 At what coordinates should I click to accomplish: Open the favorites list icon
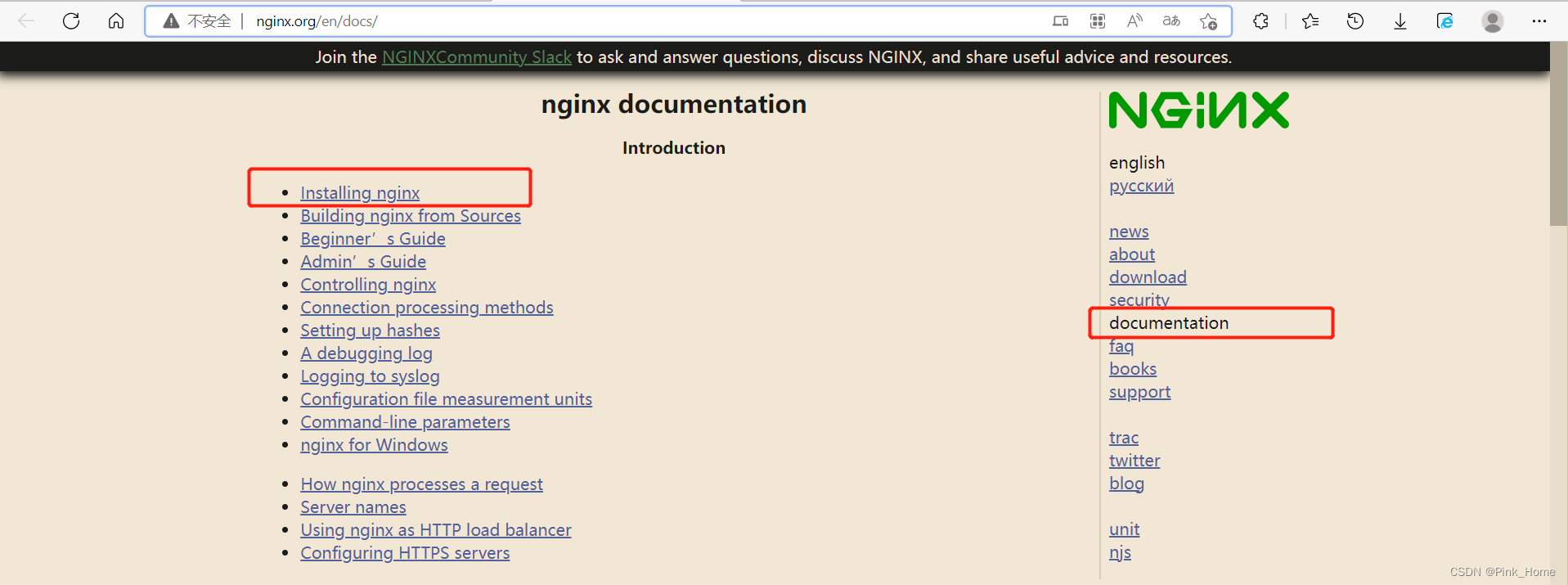(1310, 21)
